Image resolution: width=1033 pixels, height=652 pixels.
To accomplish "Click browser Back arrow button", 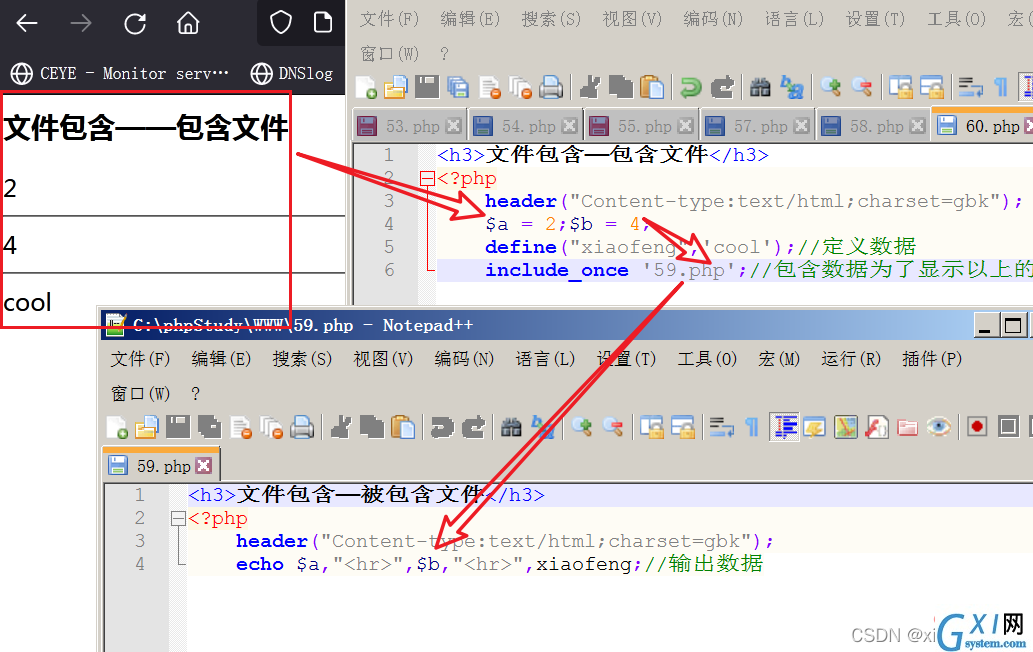I will point(27,24).
